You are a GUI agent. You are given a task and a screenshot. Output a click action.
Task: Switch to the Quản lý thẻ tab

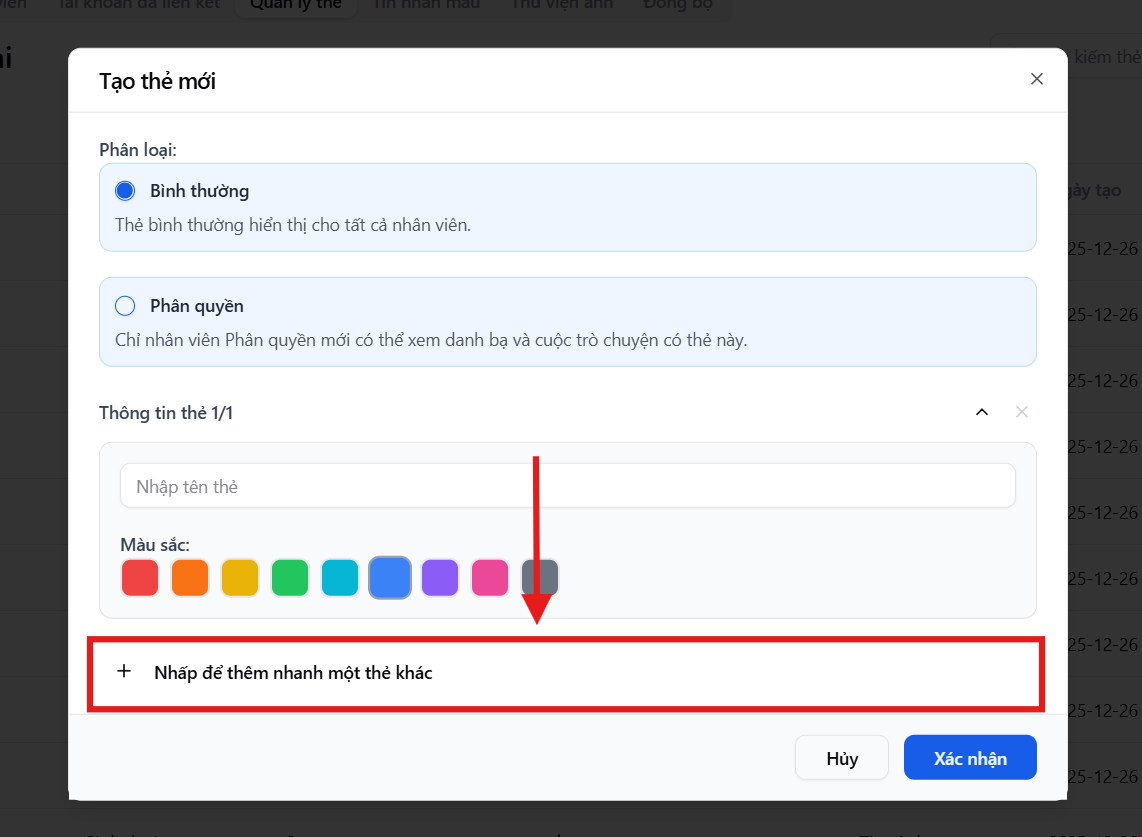coord(295,5)
